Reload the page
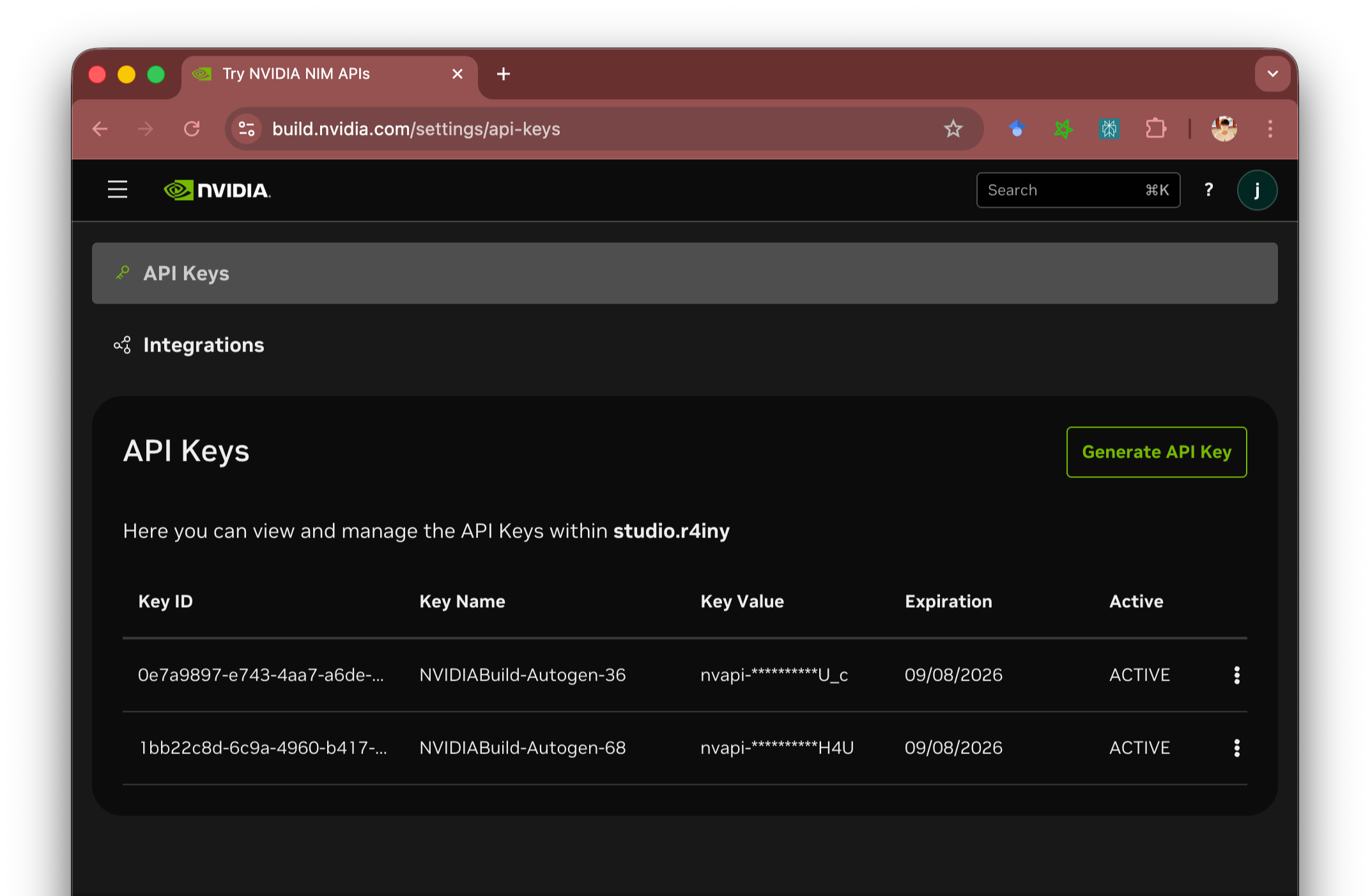Image resolution: width=1370 pixels, height=896 pixels. point(192,129)
